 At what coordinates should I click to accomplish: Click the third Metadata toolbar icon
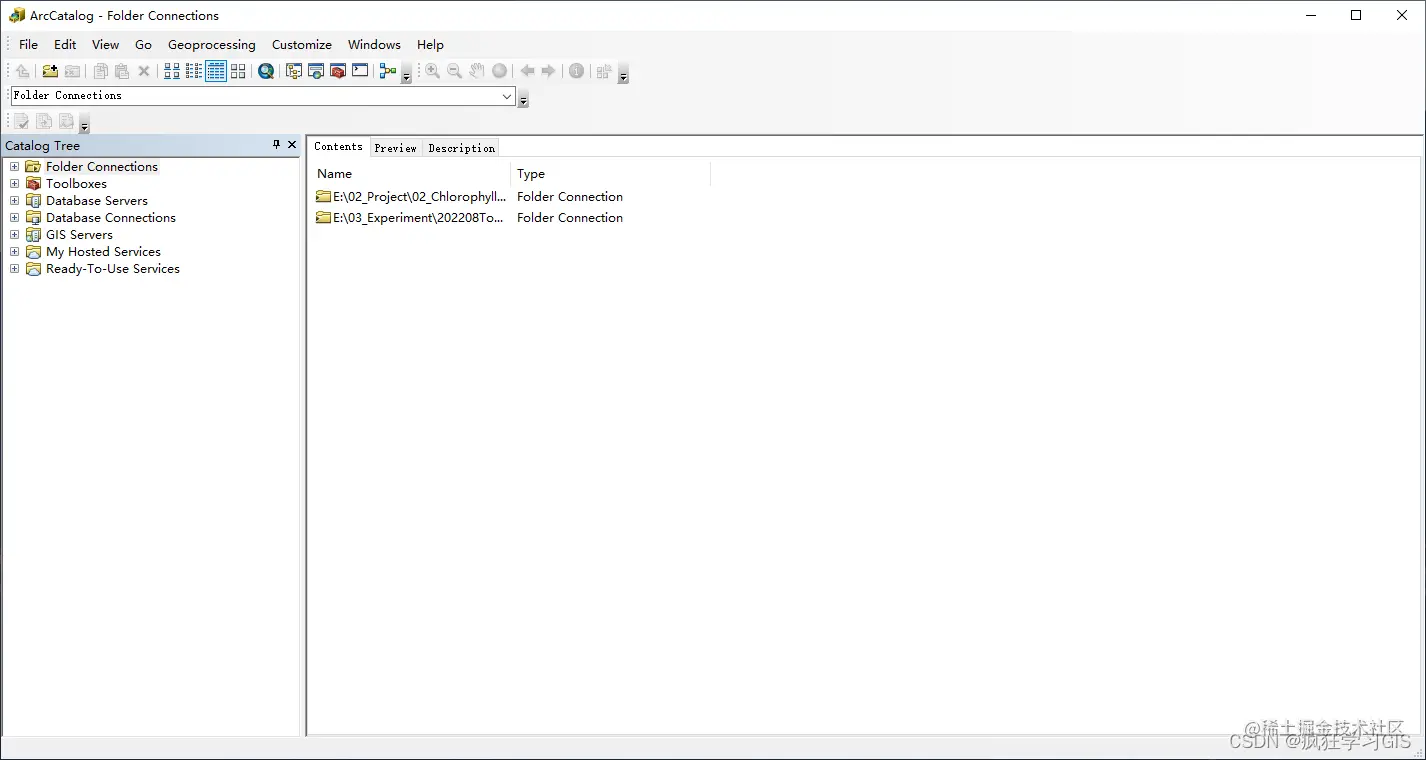coord(66,121)
